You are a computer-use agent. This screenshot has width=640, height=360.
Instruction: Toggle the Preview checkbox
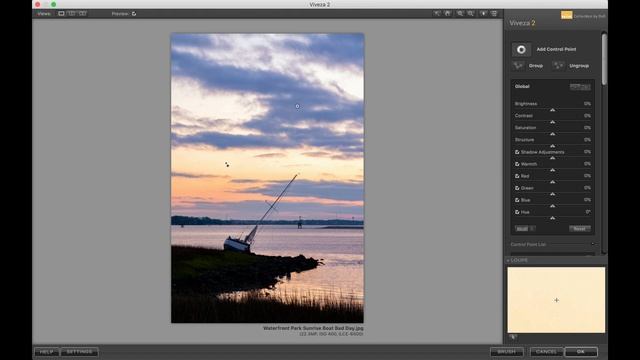134,14
